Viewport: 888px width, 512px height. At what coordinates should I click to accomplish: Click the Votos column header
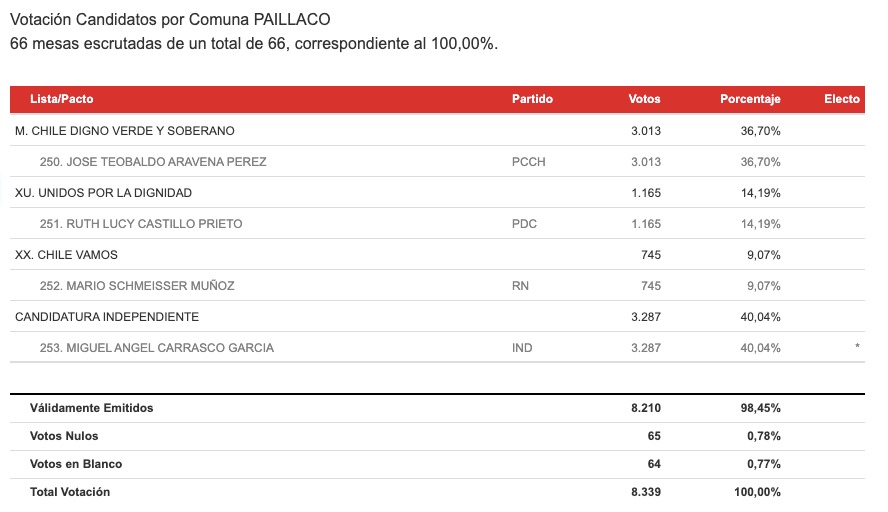pyautogui.click(x=644, y=99)
